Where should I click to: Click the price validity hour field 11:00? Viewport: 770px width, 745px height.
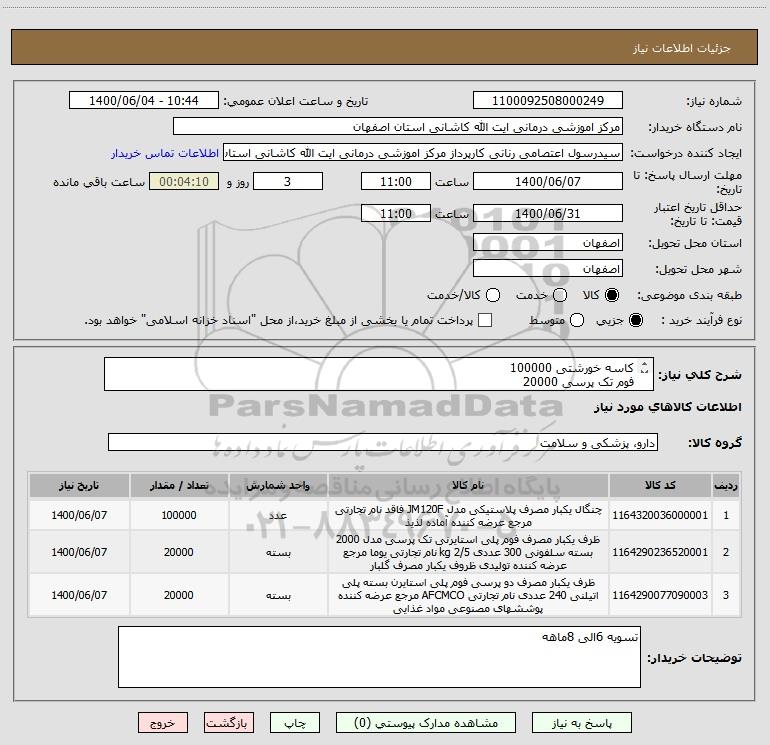396,213
